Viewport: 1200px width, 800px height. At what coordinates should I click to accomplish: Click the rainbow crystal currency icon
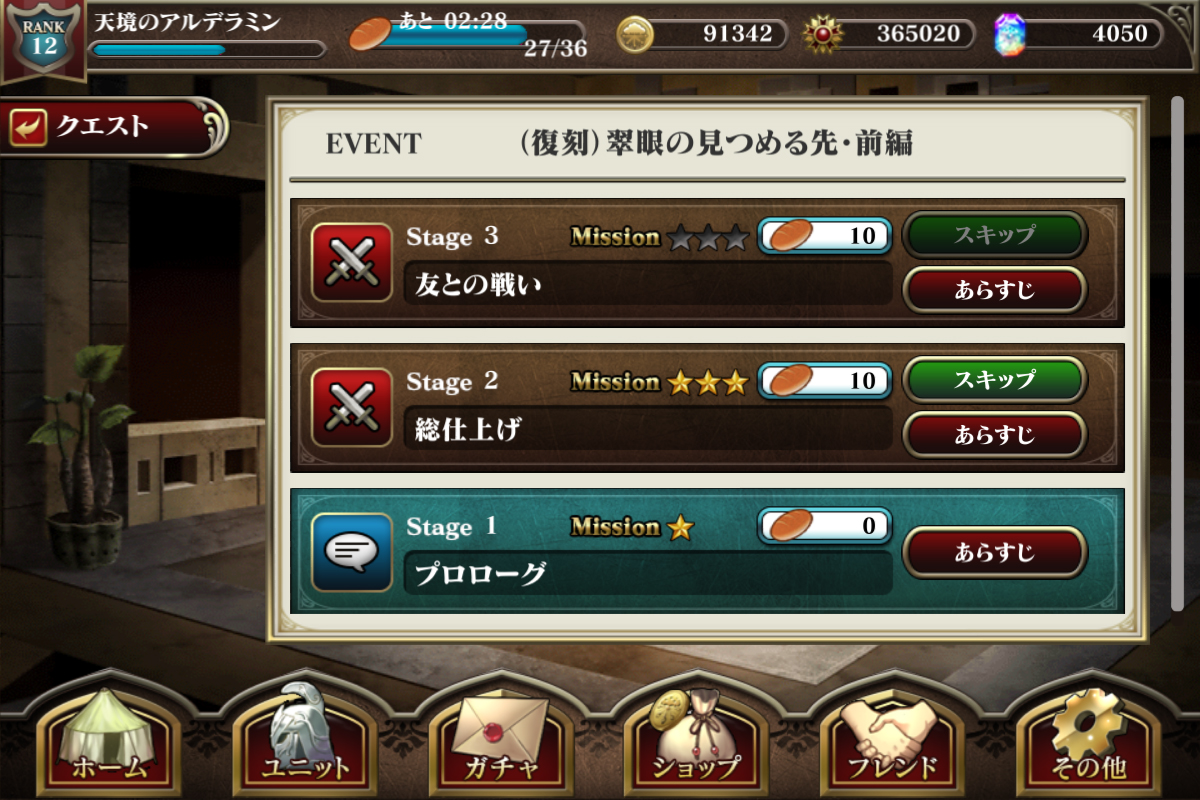pos(1010,34)
